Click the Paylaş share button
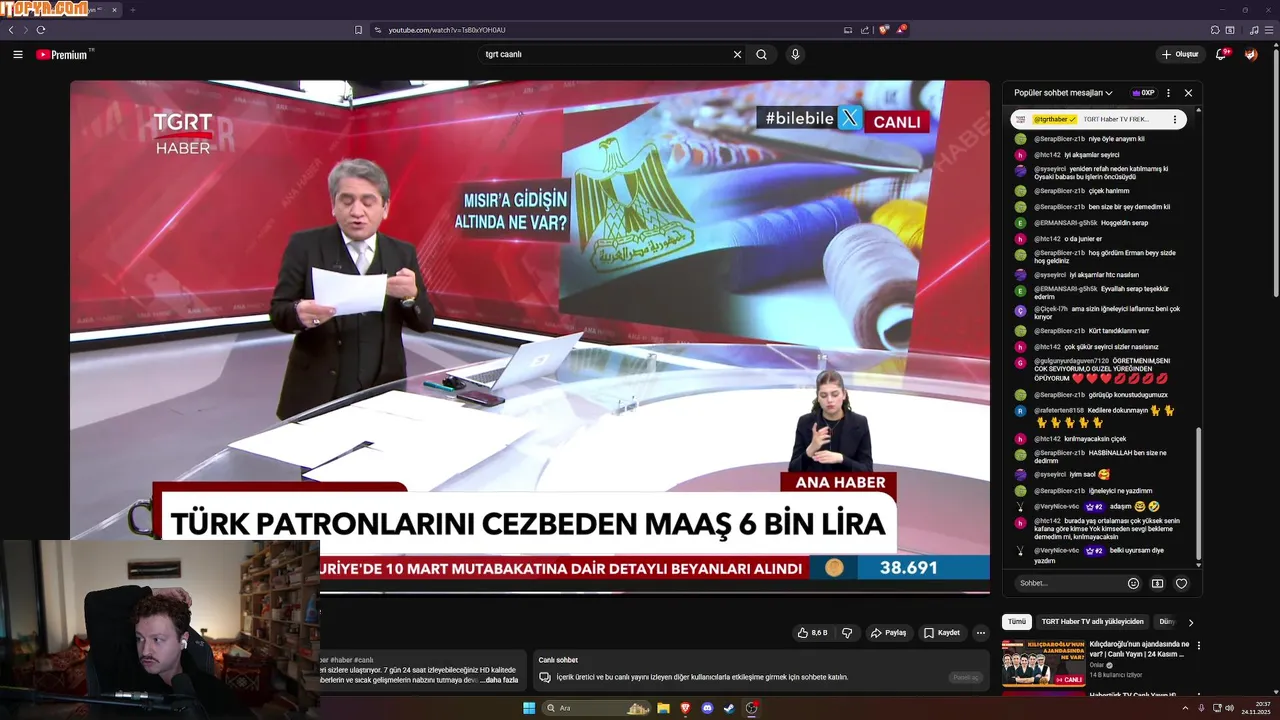1280x720 pixels. (888, 633)
